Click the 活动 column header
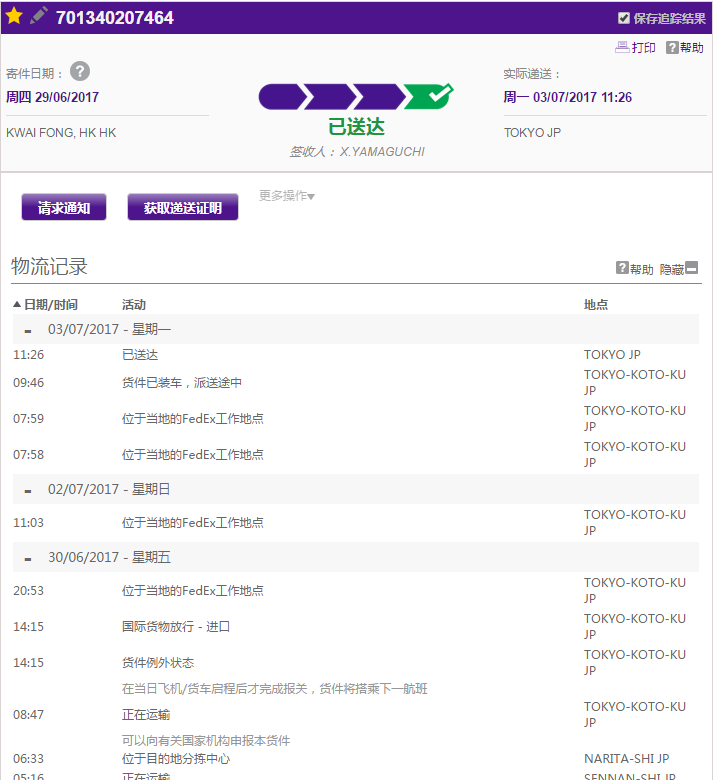 point(134,304)
